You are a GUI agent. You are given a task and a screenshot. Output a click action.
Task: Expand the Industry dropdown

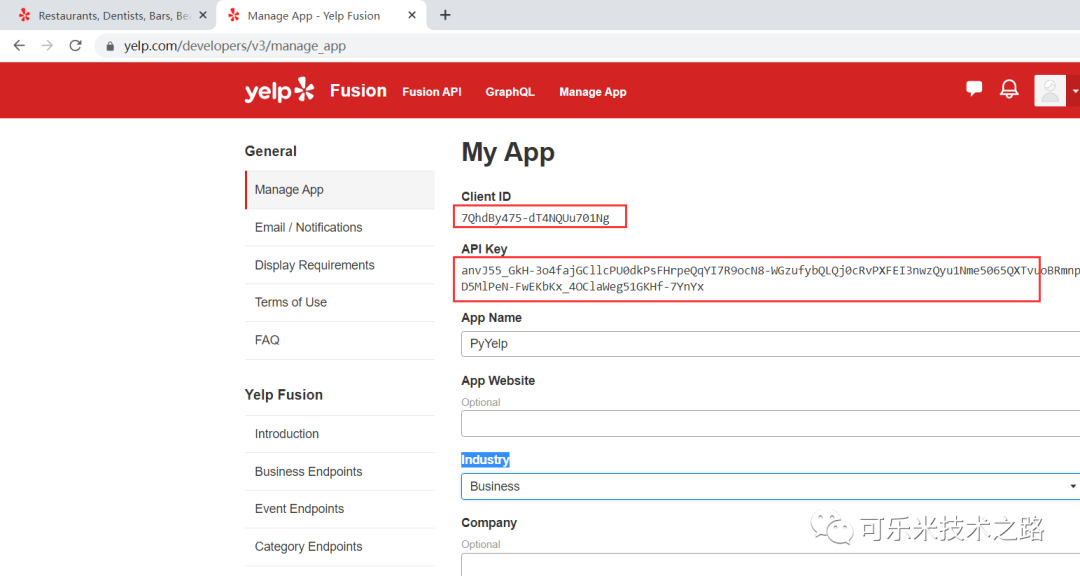point(768,487)
